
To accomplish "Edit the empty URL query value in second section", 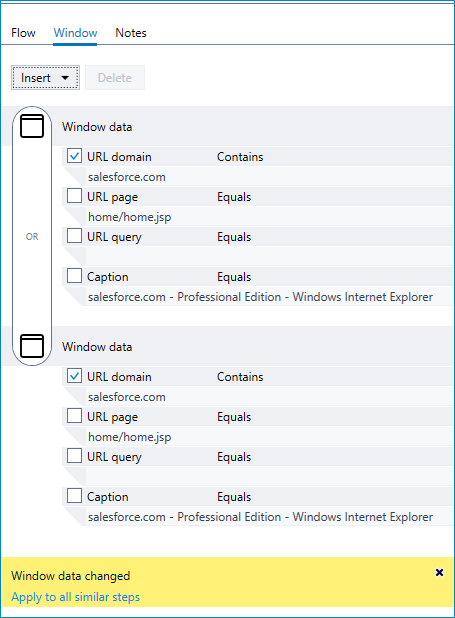I will pyautogui.click(x=269, y=476).
